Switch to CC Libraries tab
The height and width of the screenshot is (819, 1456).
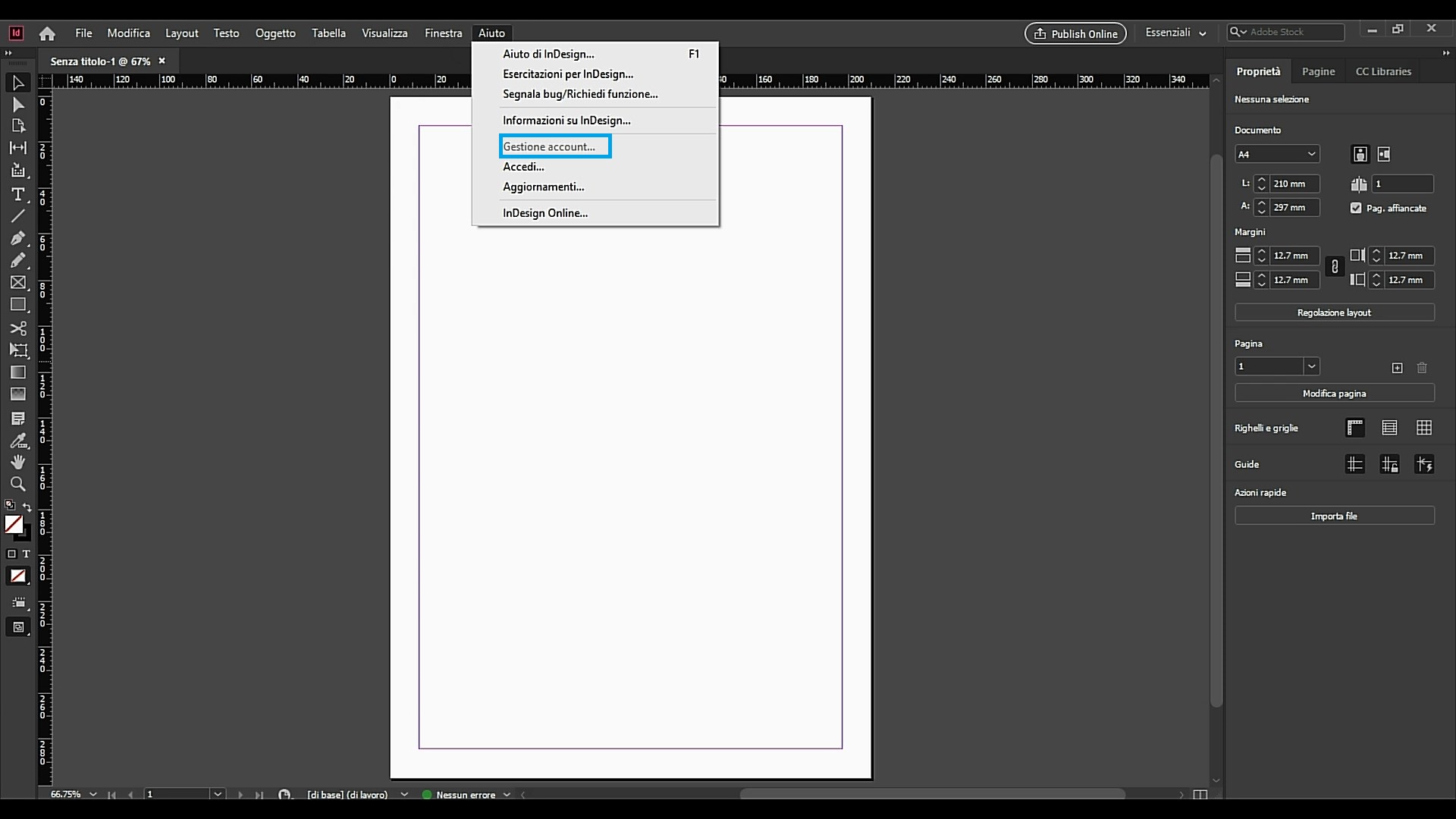(1383, 71)
